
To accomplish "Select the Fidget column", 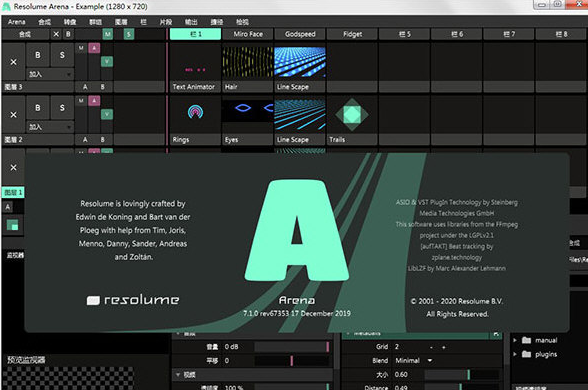I will click(x=352, y=34).
